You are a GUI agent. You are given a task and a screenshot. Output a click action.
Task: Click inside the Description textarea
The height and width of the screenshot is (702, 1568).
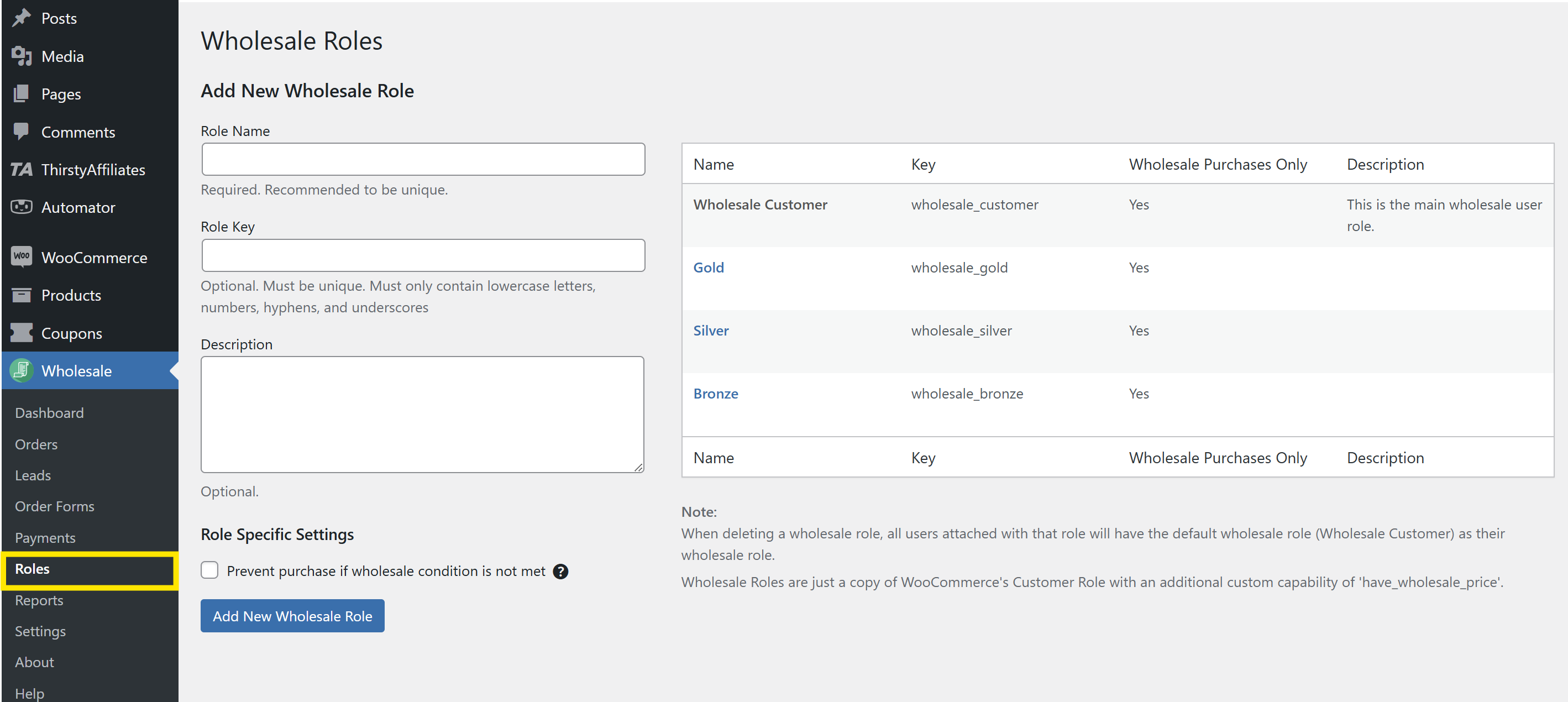422,414
